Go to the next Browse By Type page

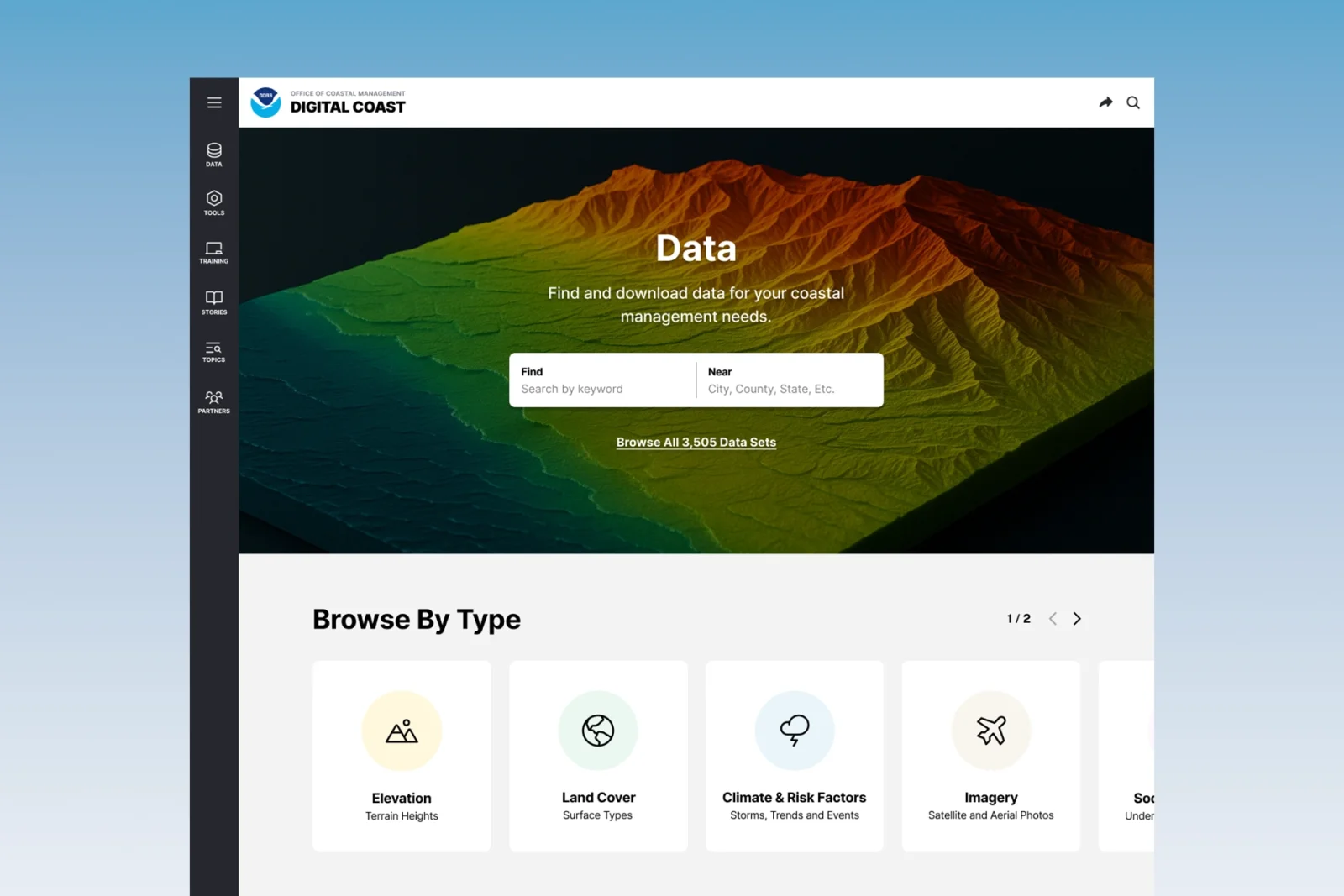1077,619
